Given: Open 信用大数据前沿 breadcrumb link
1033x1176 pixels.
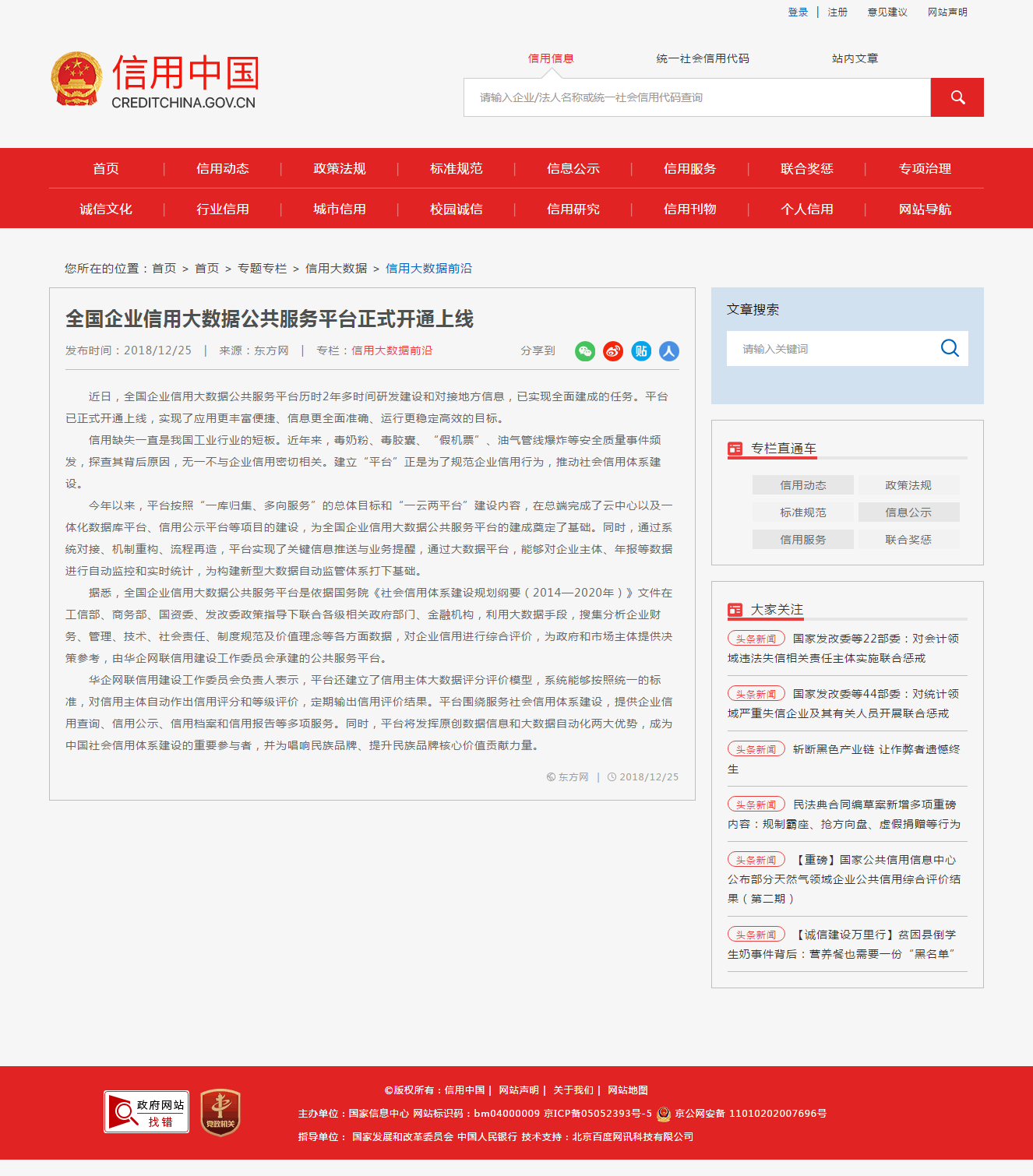Looking at the screenshot, I should [428, 268].
